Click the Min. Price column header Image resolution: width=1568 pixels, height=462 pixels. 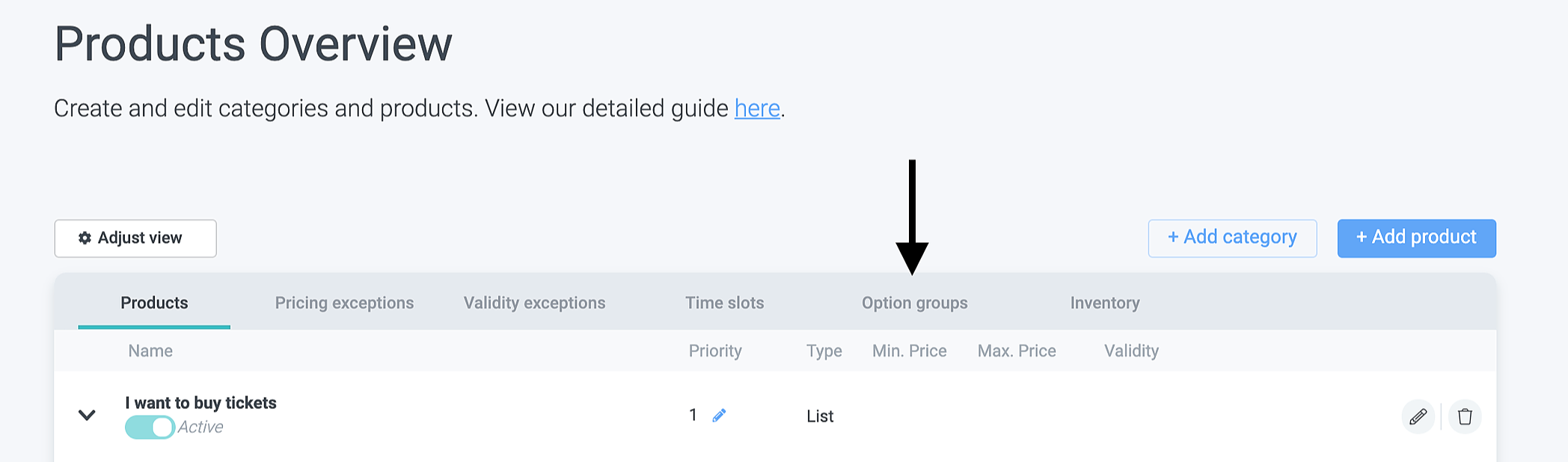(x=909, y=351)
